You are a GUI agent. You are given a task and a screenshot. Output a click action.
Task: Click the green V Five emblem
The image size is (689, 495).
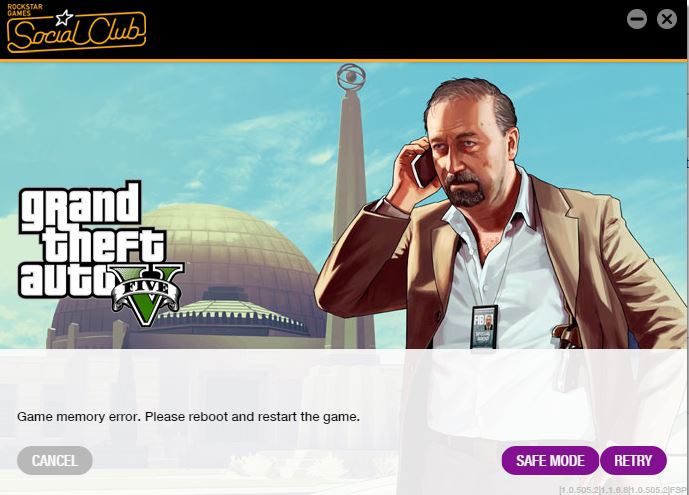pos(147,295)
